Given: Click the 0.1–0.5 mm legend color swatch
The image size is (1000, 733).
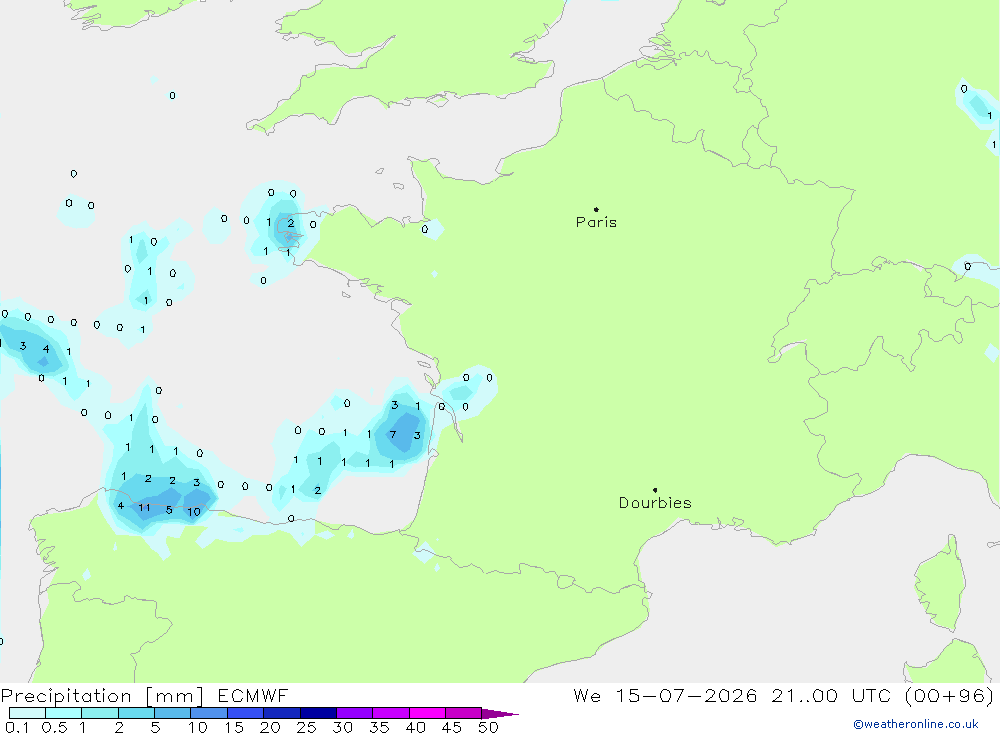Looking at the screenshot, I should 27,713.
